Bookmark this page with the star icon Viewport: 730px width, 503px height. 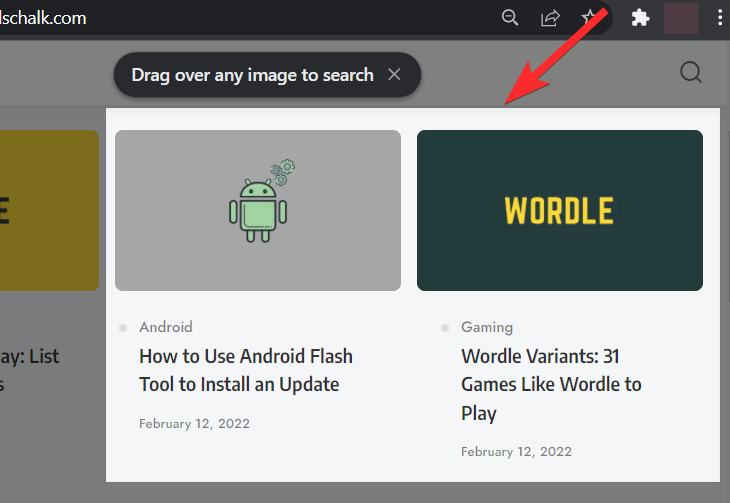pyautogui.click(x=590, y=17)
